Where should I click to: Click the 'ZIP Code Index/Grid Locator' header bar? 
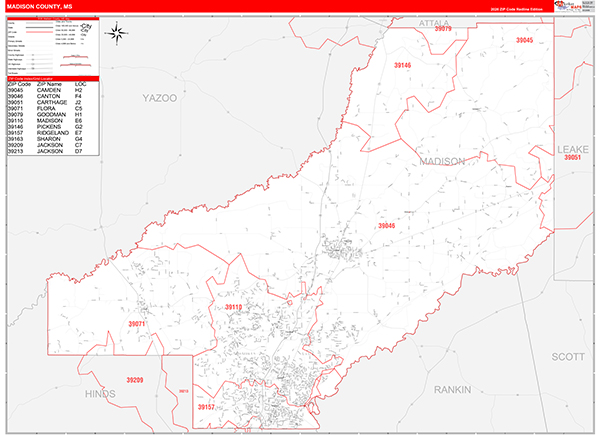coord(53,78)
